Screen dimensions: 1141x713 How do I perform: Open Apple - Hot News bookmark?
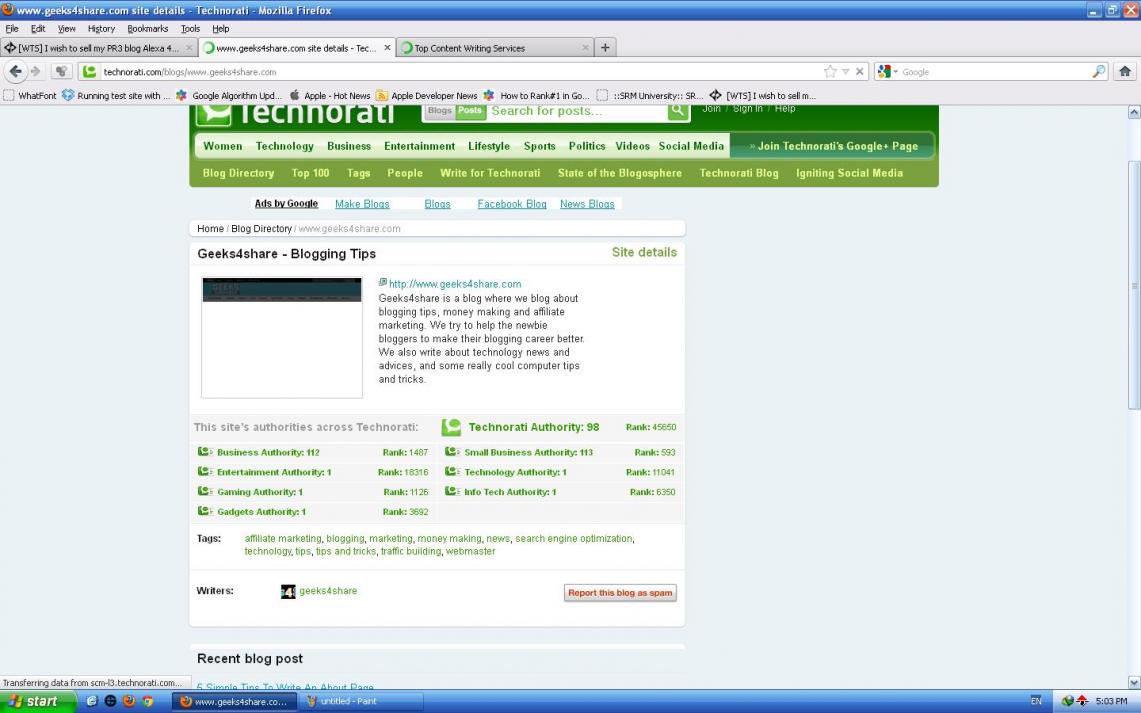pos(330,95)
